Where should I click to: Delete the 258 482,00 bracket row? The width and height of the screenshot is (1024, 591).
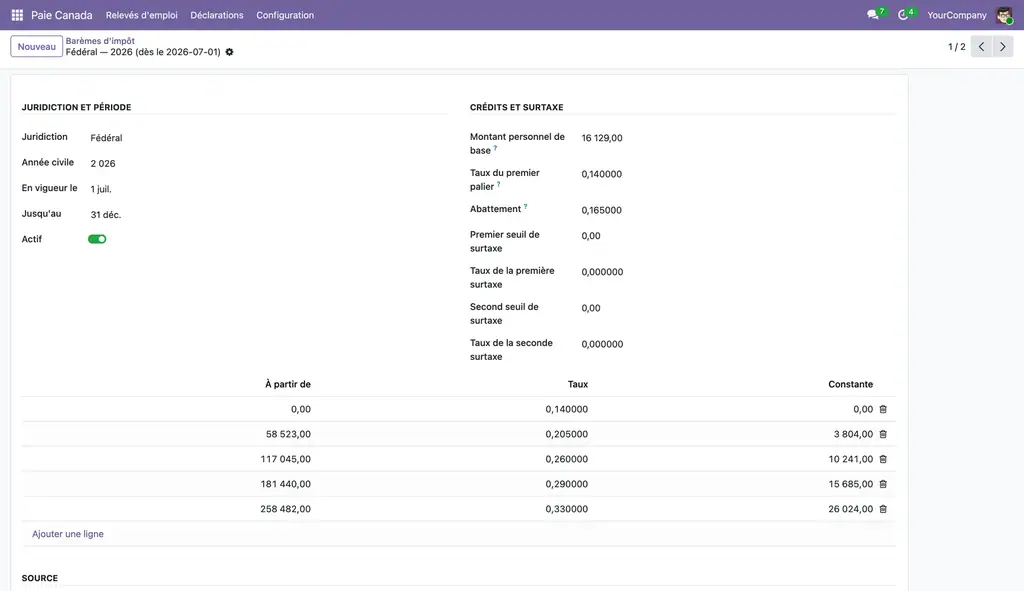coord(883,509)
